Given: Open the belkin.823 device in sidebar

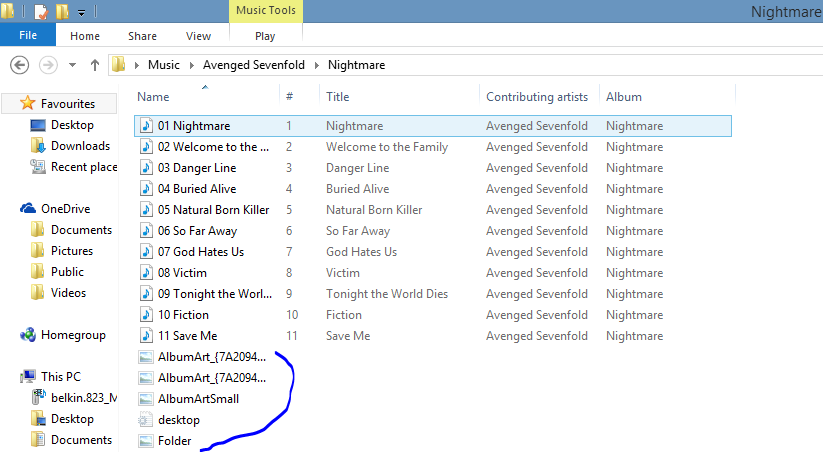Looking at the screenshot, I should coord(84,398).
